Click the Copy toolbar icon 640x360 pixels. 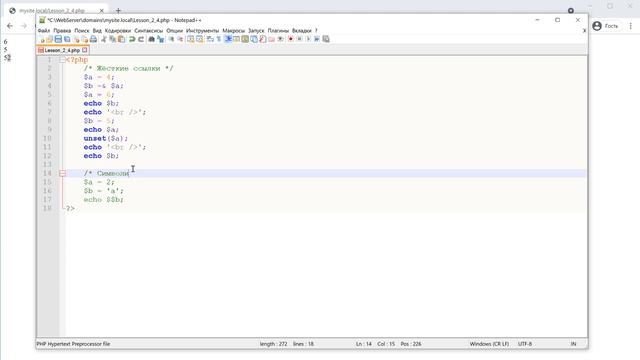pos(113,39)
